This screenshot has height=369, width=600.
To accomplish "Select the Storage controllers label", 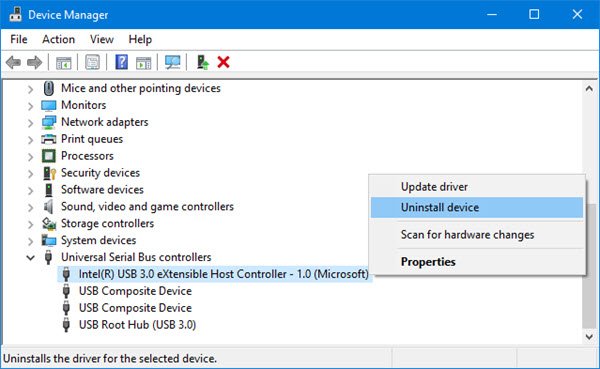I will tap(108, 224).
